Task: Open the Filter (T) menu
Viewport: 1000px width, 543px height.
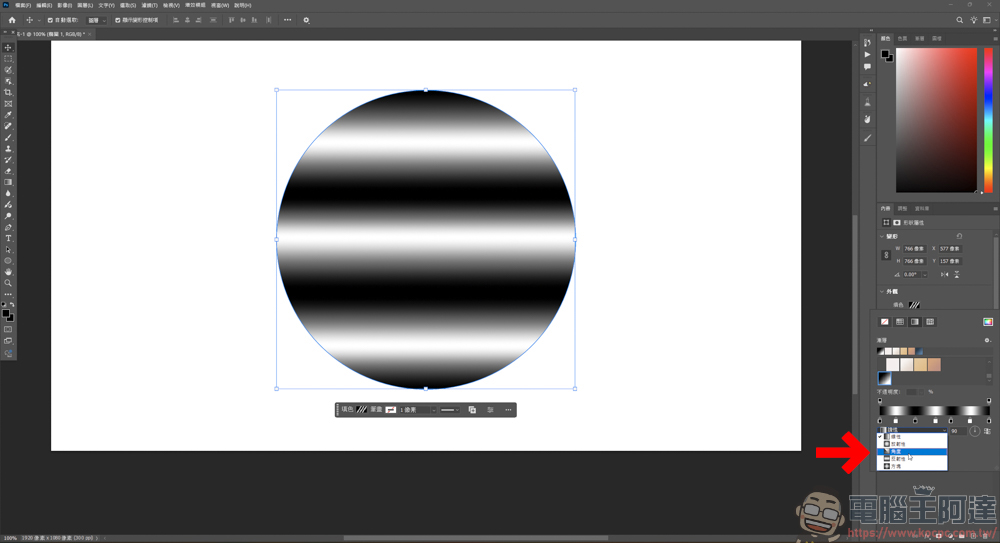Action: pyautogui.click(x=149, y=5)
